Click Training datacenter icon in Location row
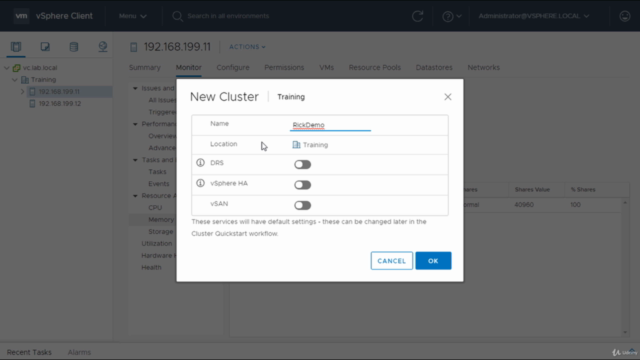This screenshot has height=360, width=640. pyautogui.click(x=296, y=145)
